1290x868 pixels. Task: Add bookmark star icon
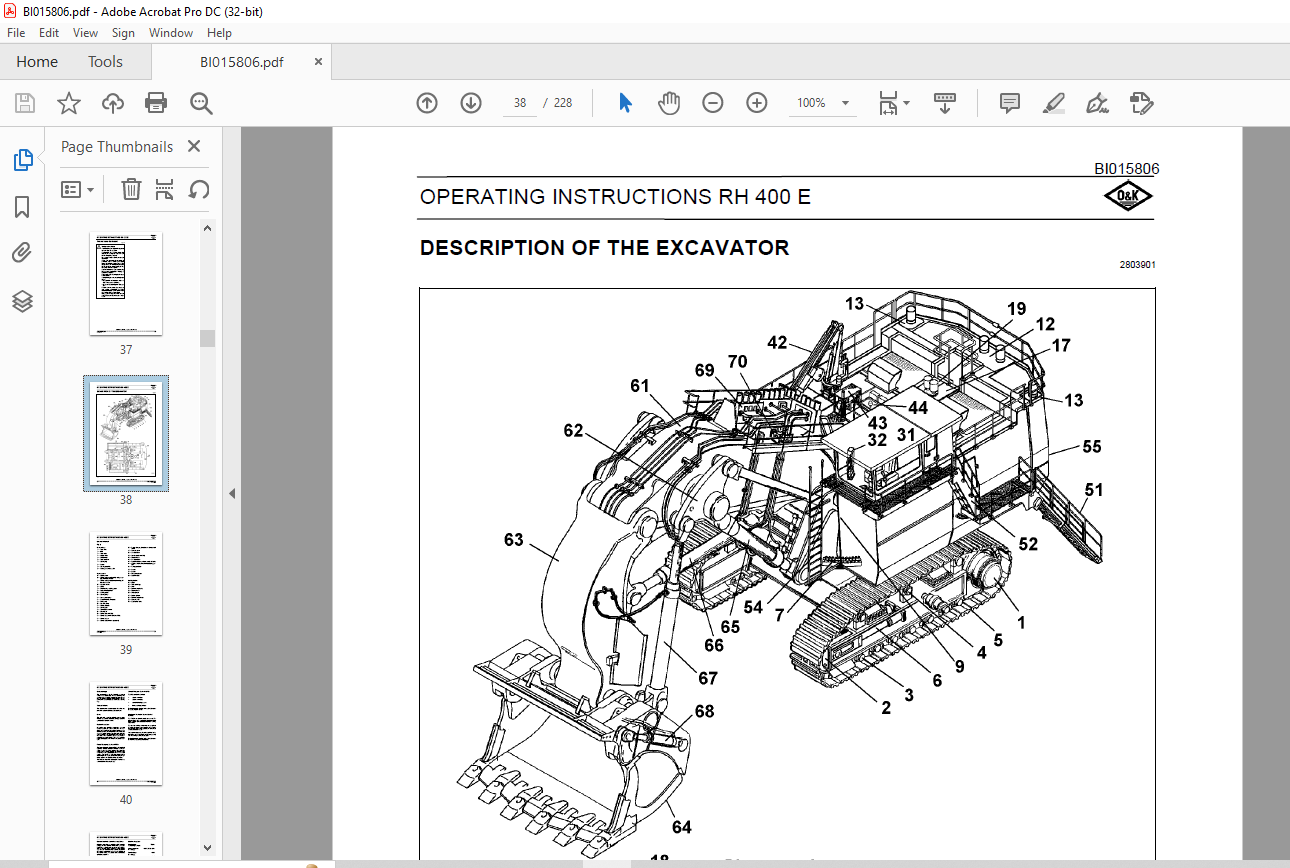click(x=68, y=103)
